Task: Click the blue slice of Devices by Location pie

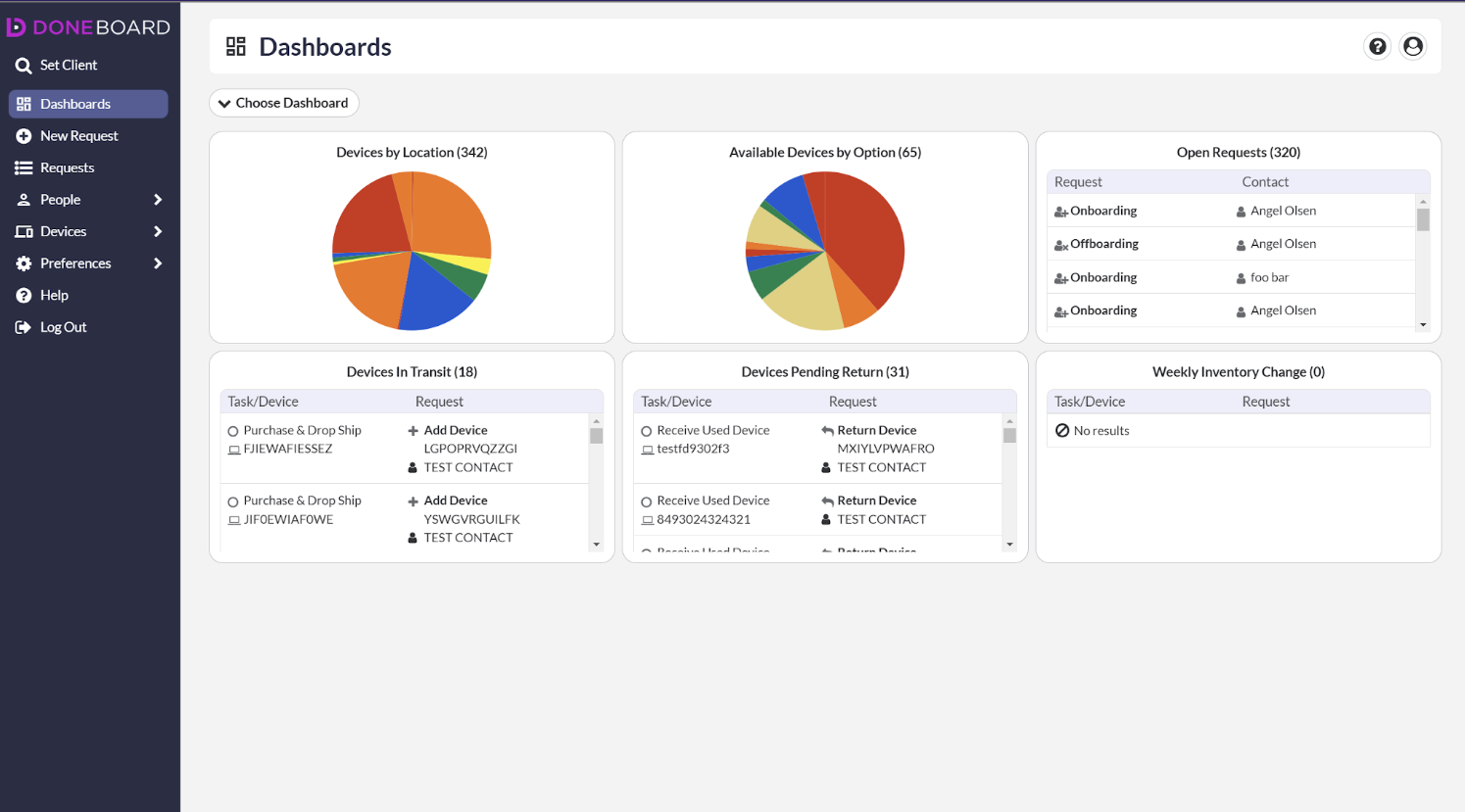Action: pos(433,294)
